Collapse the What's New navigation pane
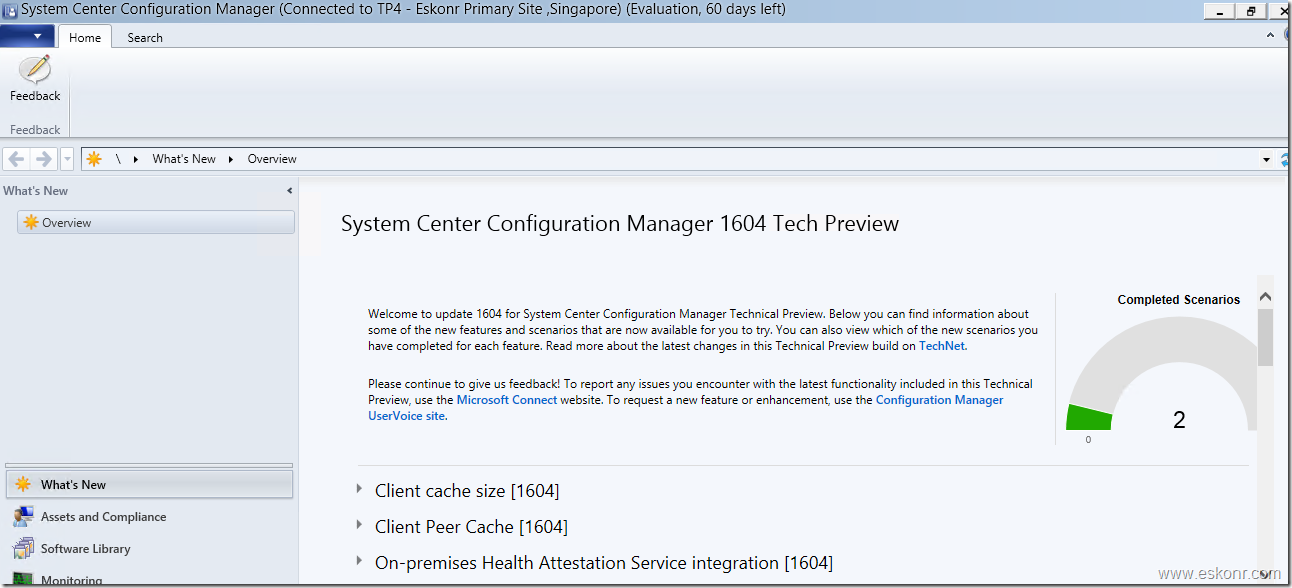Viewport: 1292px width, 588px height. pos(290,191)
